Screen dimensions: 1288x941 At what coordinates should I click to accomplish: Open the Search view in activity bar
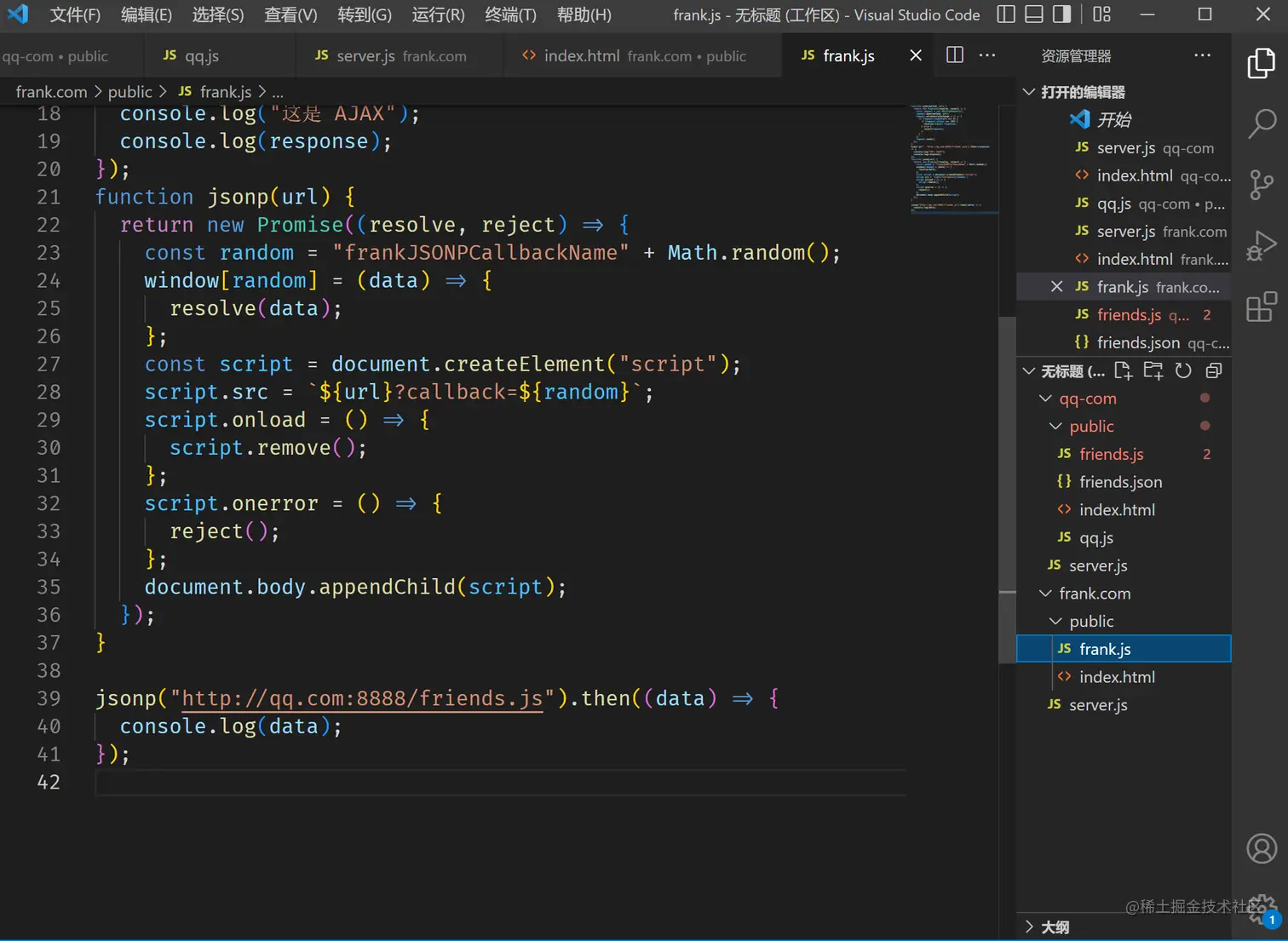click(x=1261, y=123)
